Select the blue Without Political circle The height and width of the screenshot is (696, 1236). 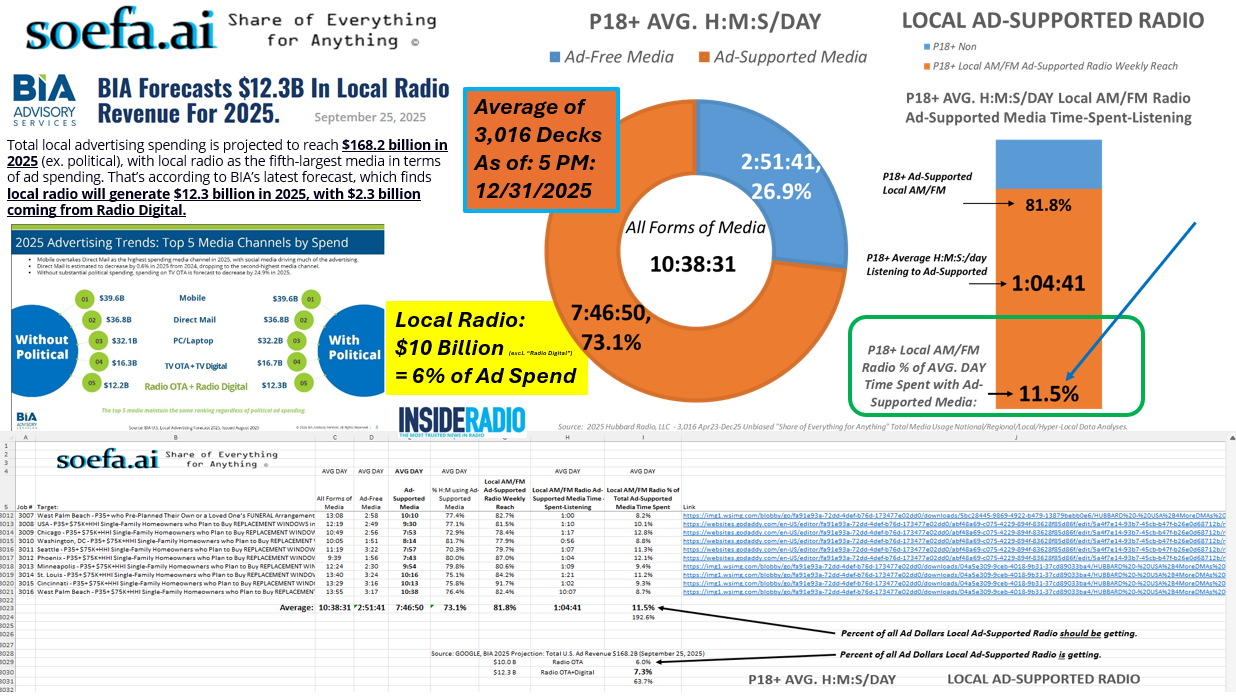(42, 347)
